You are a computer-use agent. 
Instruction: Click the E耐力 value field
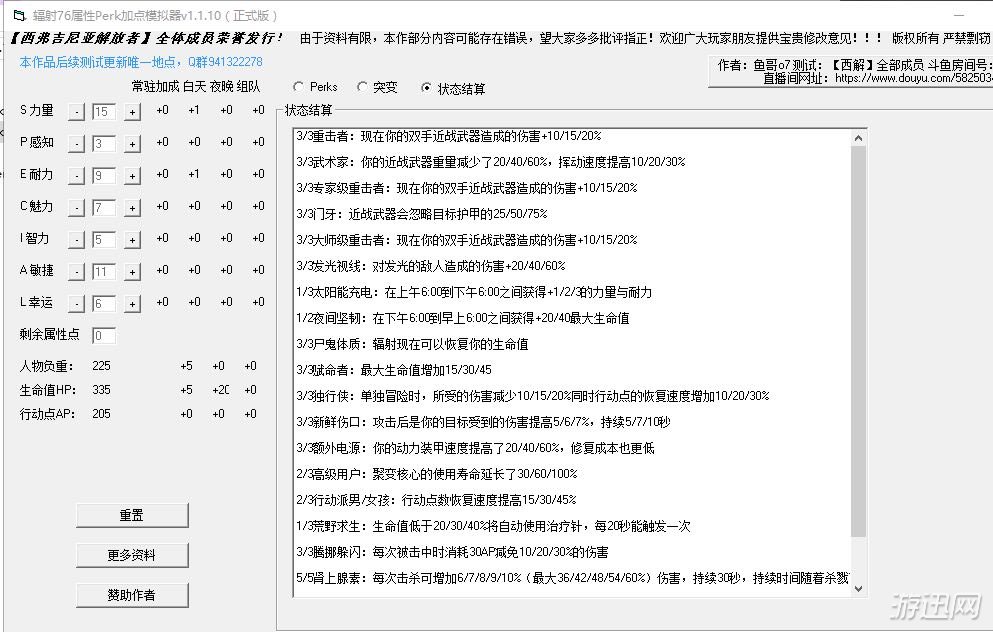(104, 175)
